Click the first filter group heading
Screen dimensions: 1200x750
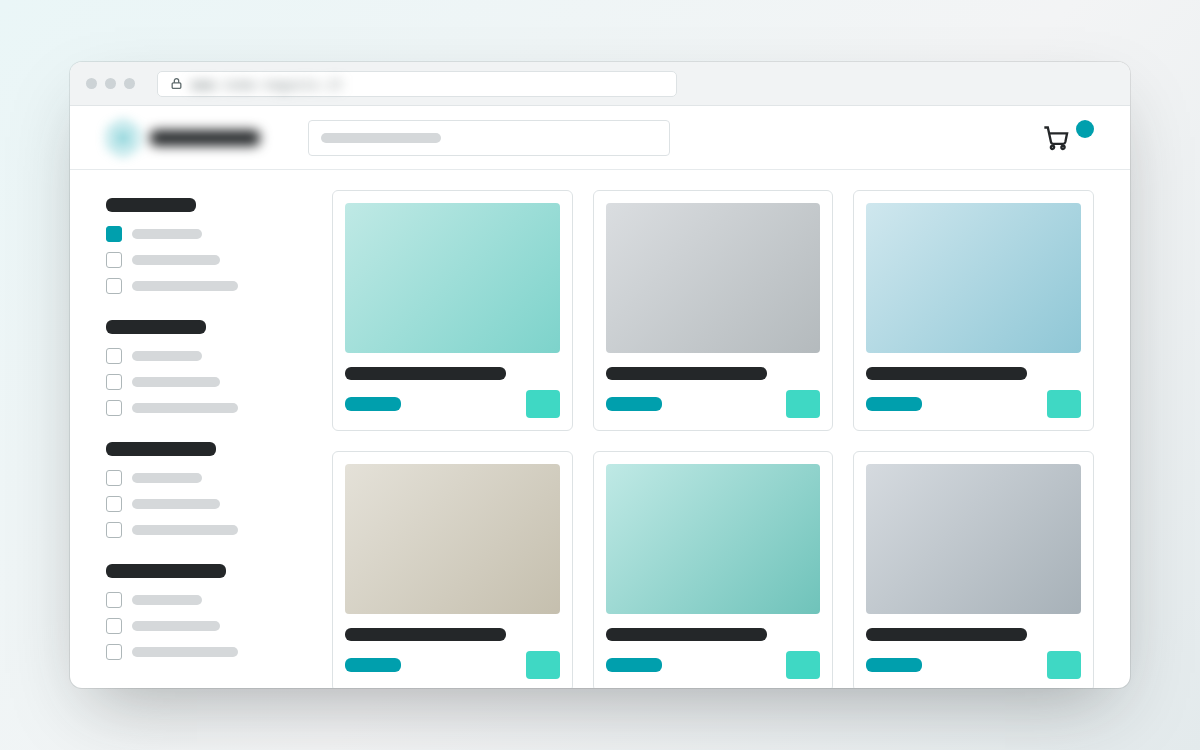click(151, 205)
